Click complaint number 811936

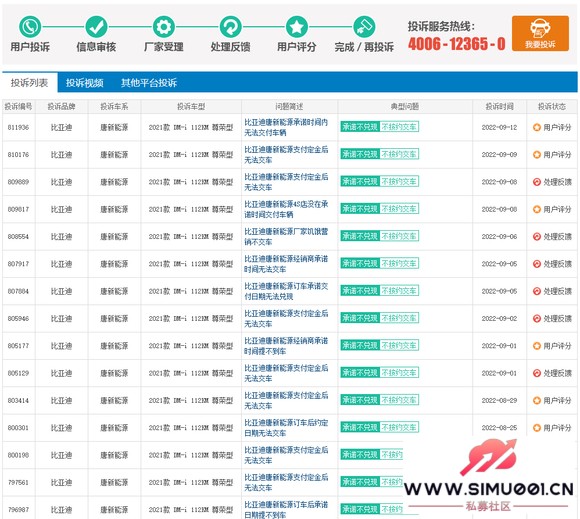pos(18,127)
